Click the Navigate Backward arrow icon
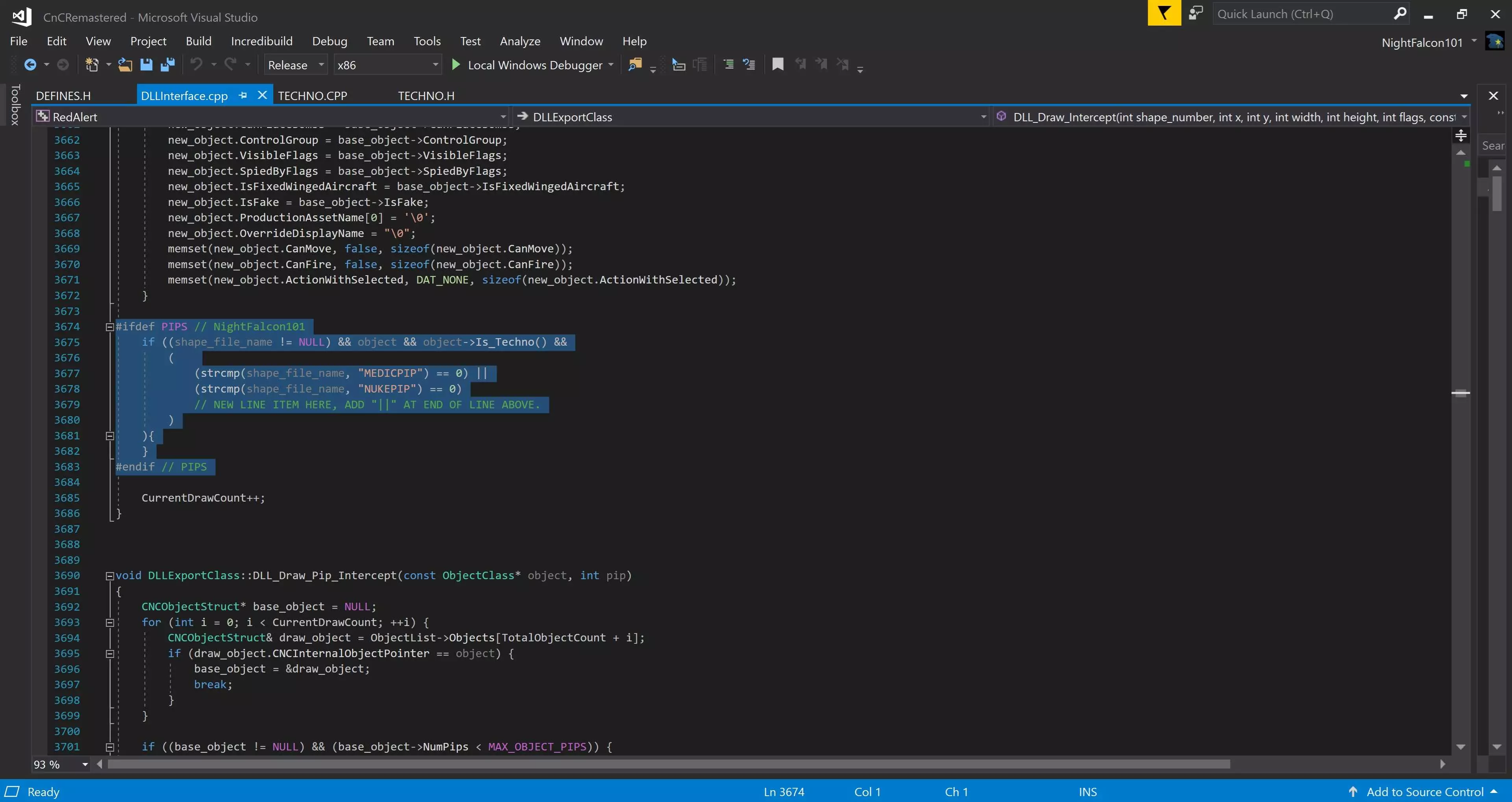 [30, 65]
